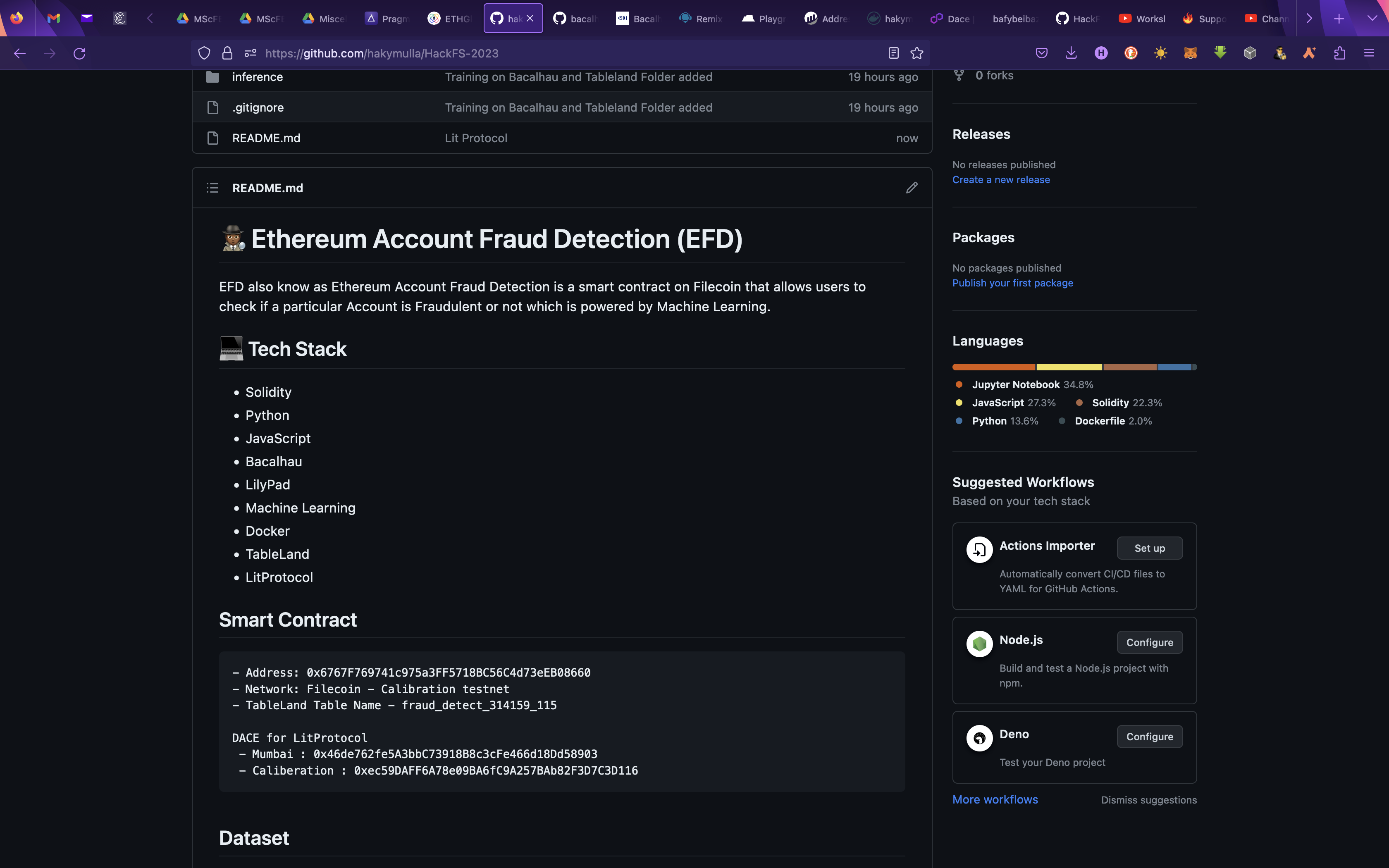The image size is (1389, 868).
Task: Click the Smart Contract heading
Action: pos(288,620)
